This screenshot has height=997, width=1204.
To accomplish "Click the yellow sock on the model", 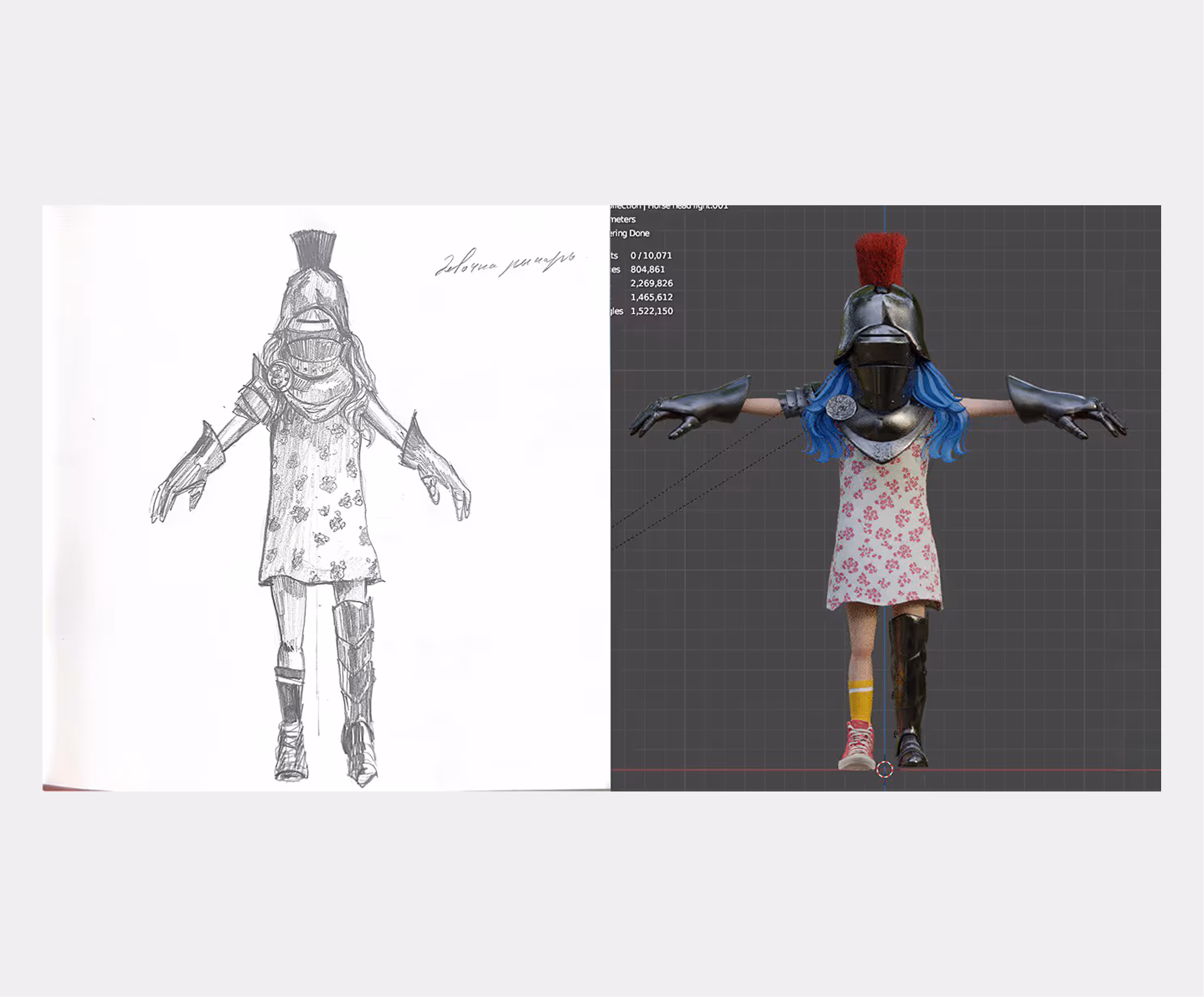I will (x=860, y=700).
